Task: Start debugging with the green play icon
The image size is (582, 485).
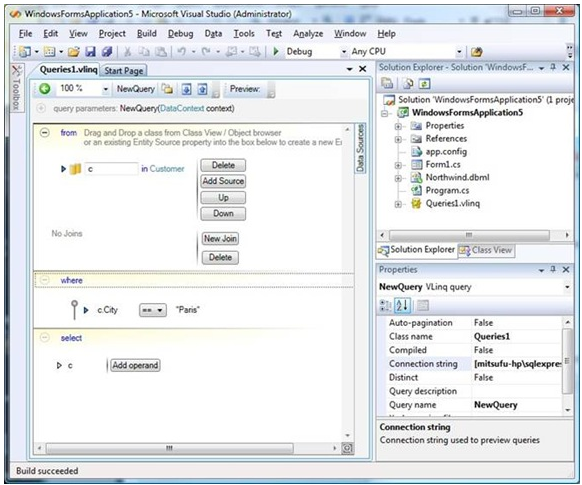Action: [x=276, y=51]
